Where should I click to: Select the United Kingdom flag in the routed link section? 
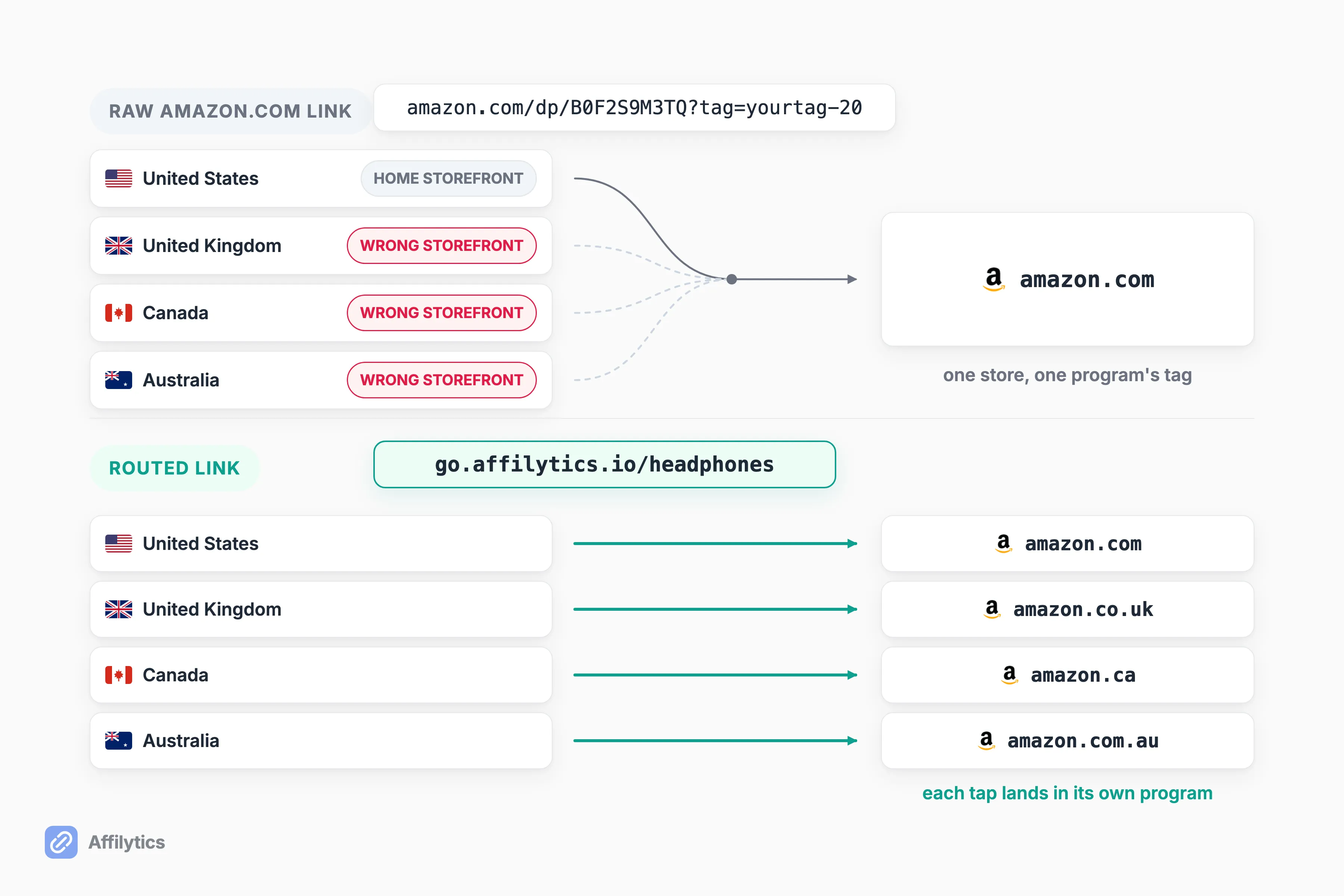click(118, 609)
